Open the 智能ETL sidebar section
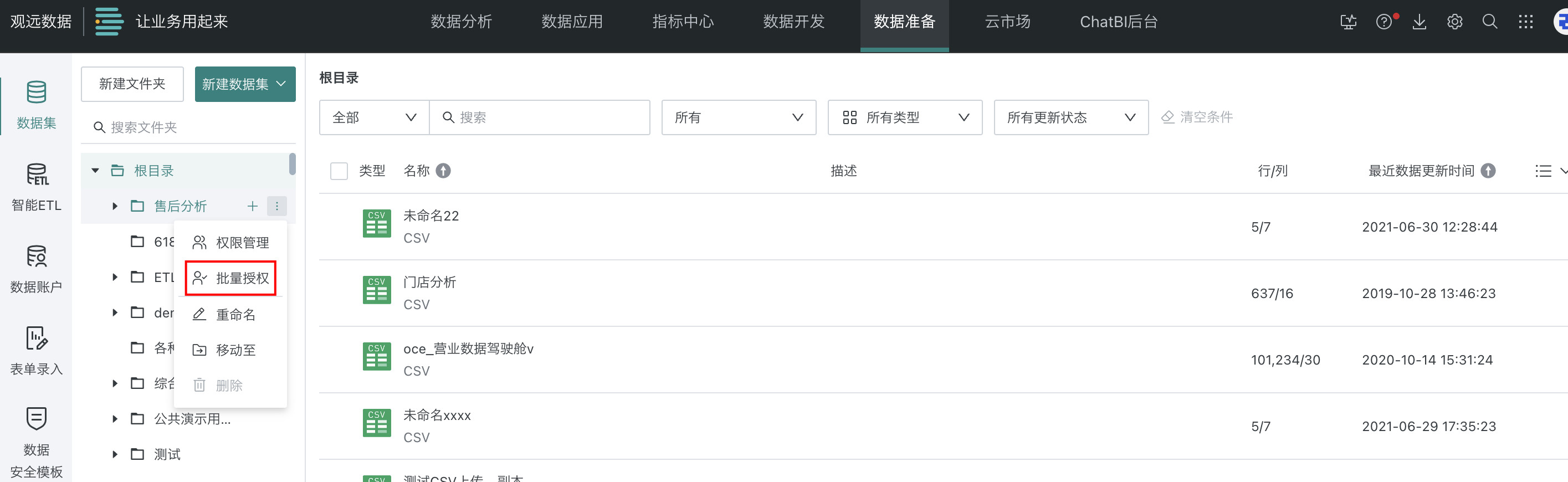1568x482 pixels. (x=37, y=186)
